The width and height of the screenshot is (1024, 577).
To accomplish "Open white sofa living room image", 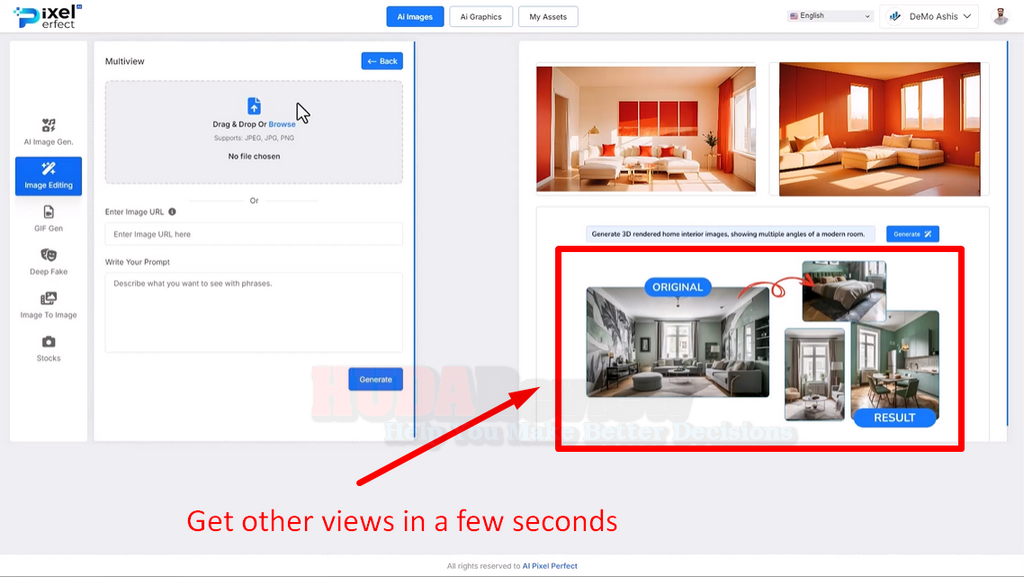I will (x=646, y=129).
